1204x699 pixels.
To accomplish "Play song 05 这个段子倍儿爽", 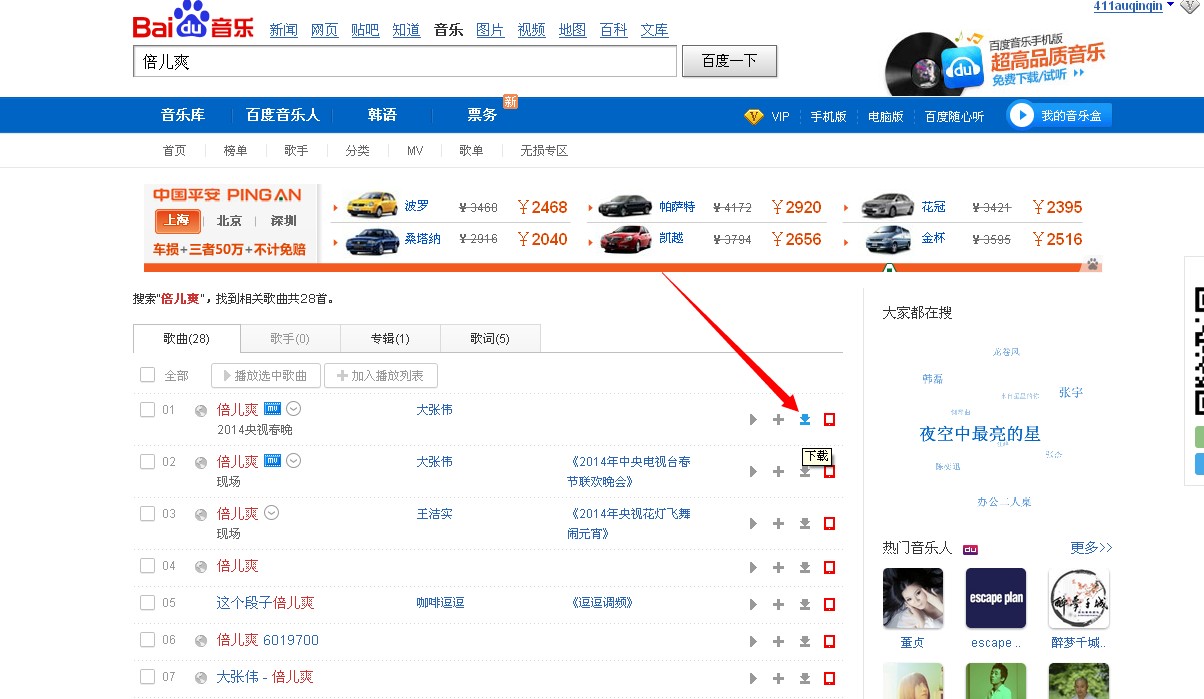I will point(753,604).
